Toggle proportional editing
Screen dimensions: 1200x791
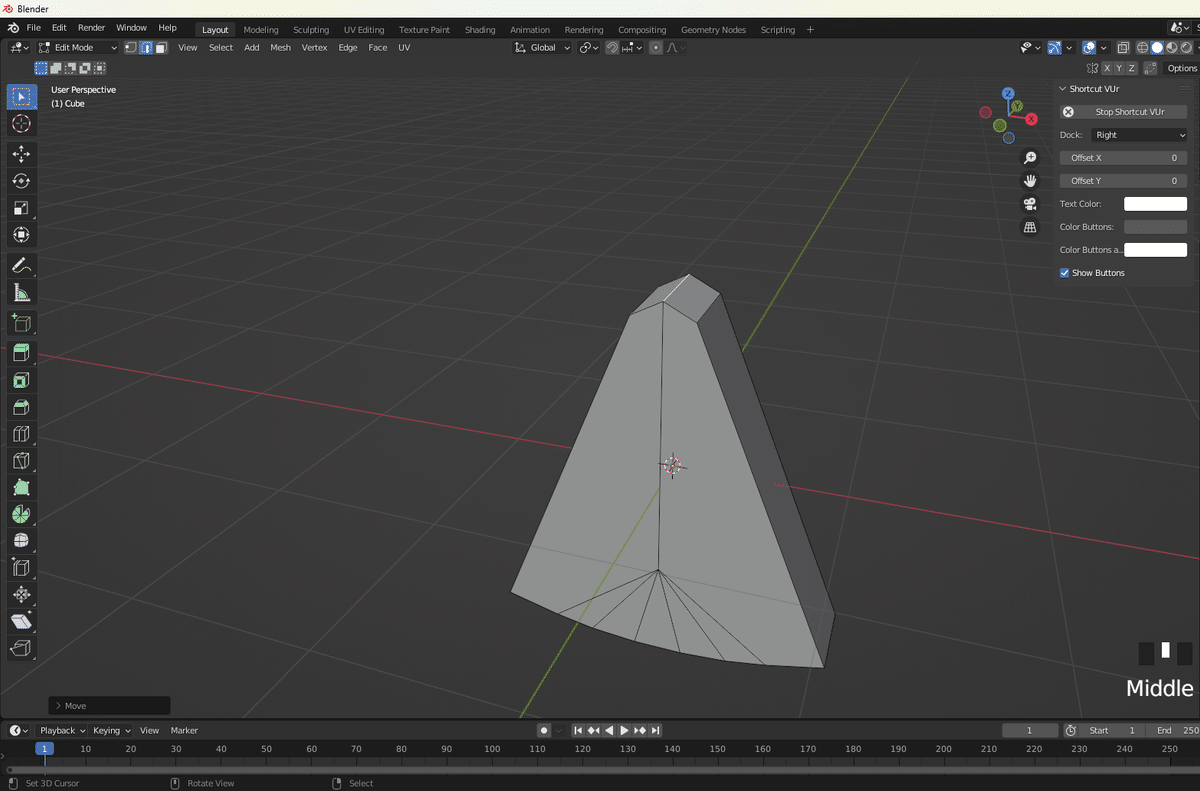[x=656, y=48]
